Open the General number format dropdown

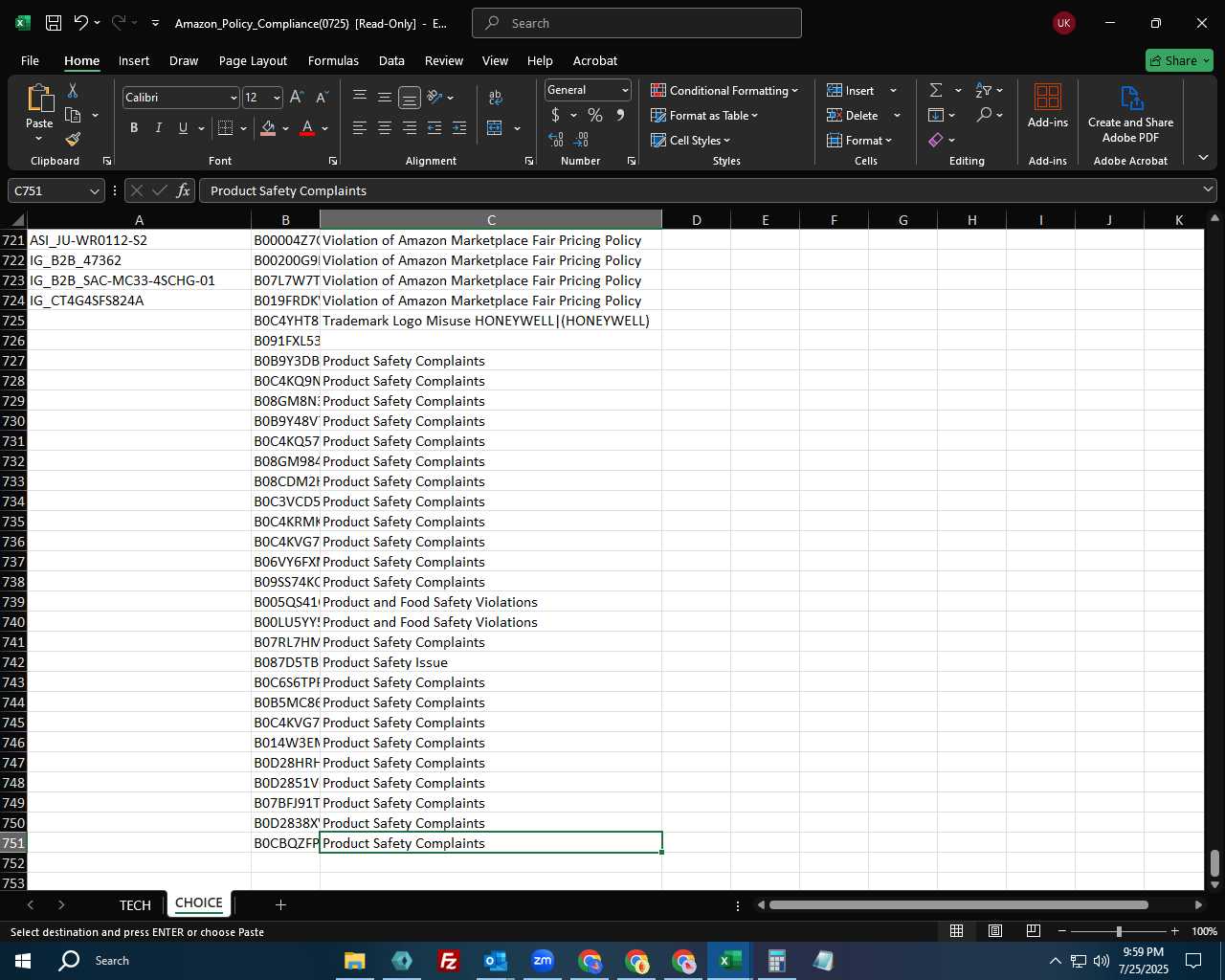point(625,90)
